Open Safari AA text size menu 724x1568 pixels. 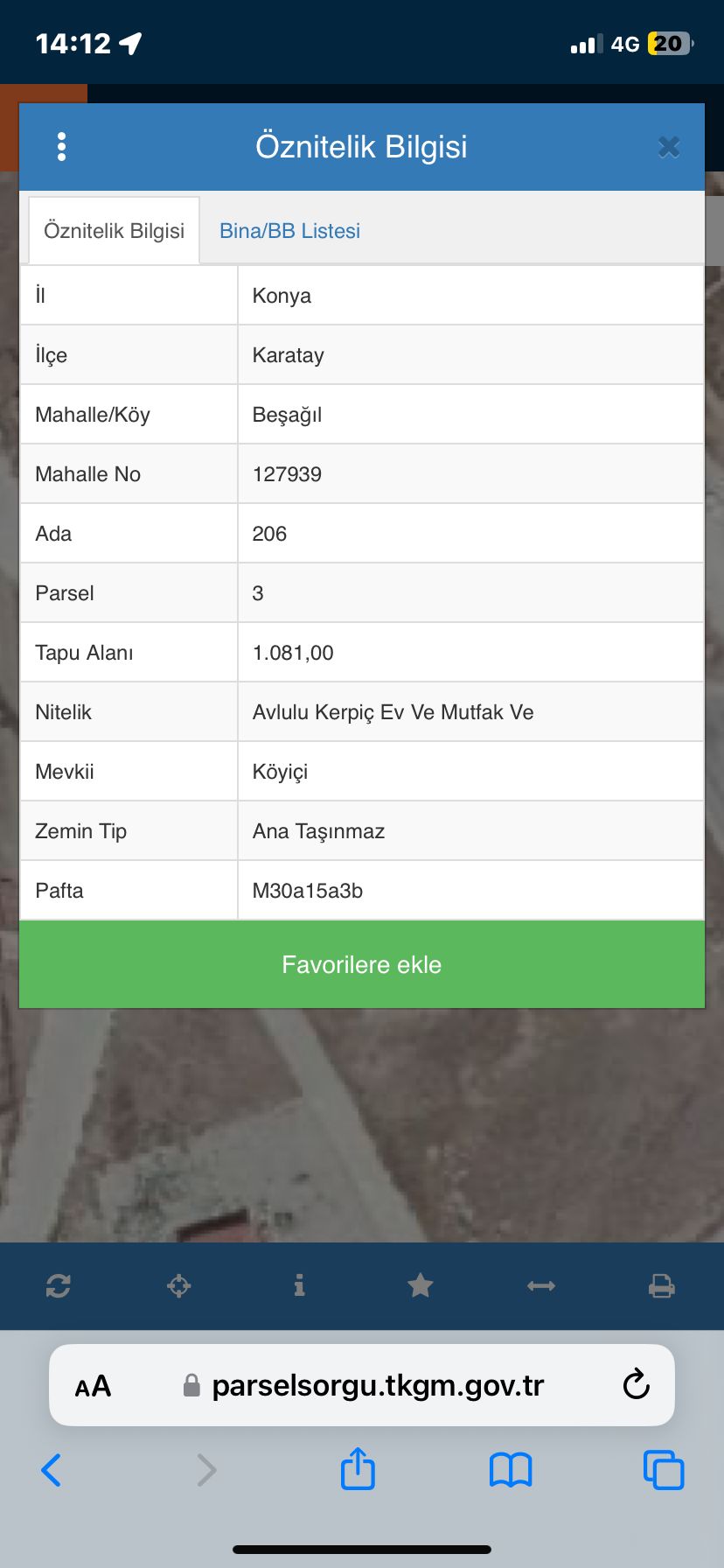point(93,1386)
